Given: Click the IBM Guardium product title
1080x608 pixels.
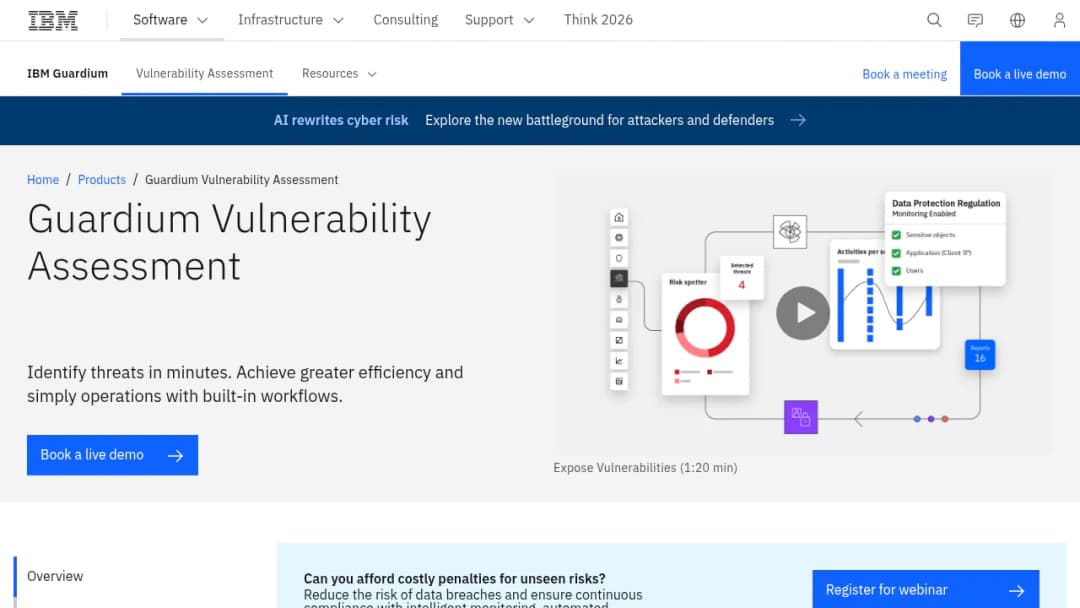Looking at the screenshot, I should 68,74.
